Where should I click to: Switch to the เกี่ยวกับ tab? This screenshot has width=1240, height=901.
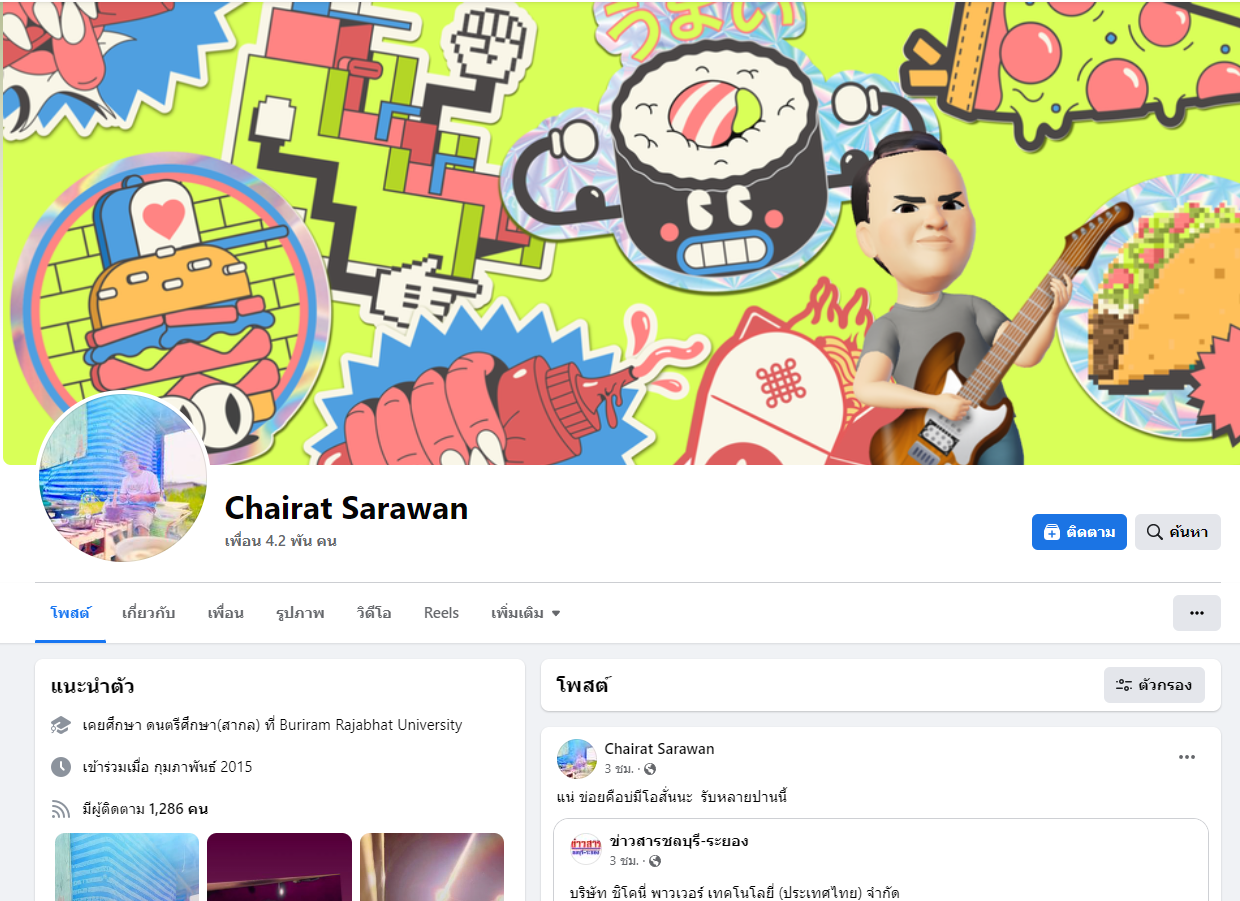coord(148,613)
